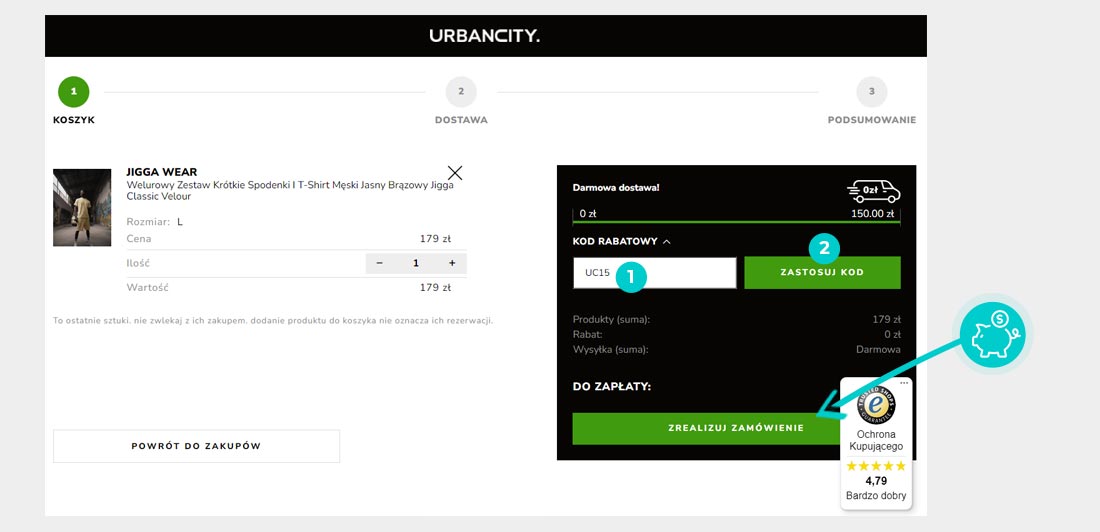Click the URBANCITY logo in the header
The width and height of the screenshot is (1100, 532).
click(485, 36)
